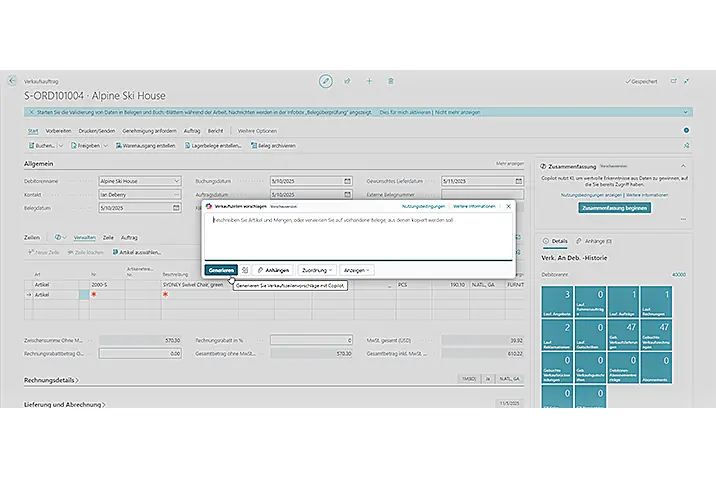This screenshot has width=716, height=478.
Task: Open Belegdatum calendar picker
Action: tap(176, 208)
